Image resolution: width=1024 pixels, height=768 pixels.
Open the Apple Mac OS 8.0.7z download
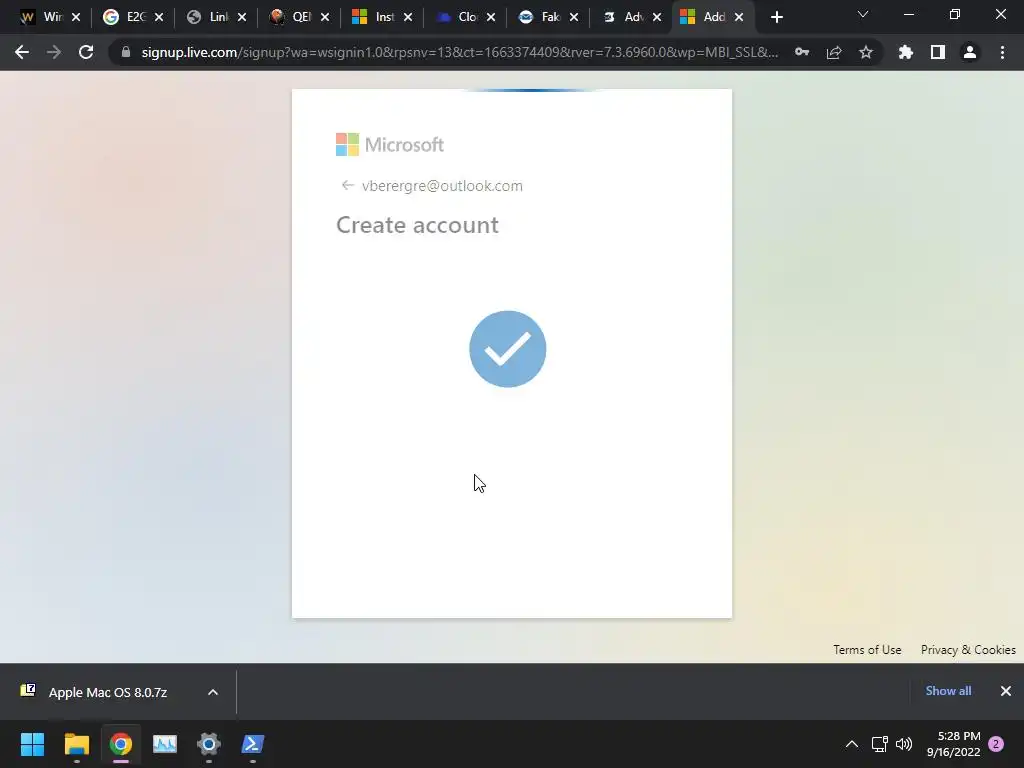click(x=108, y=692)
